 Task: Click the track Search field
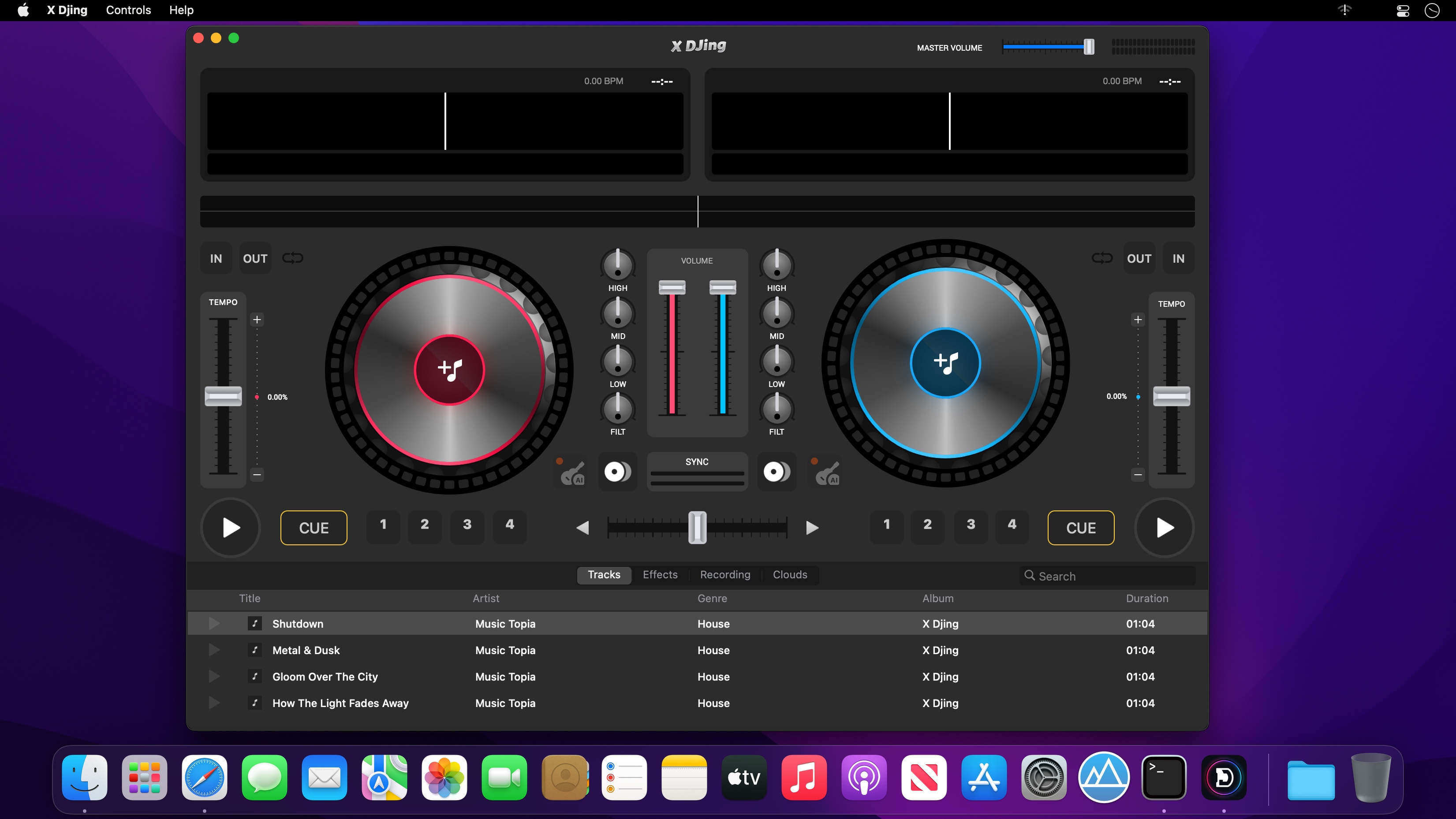coord(1108,576)
